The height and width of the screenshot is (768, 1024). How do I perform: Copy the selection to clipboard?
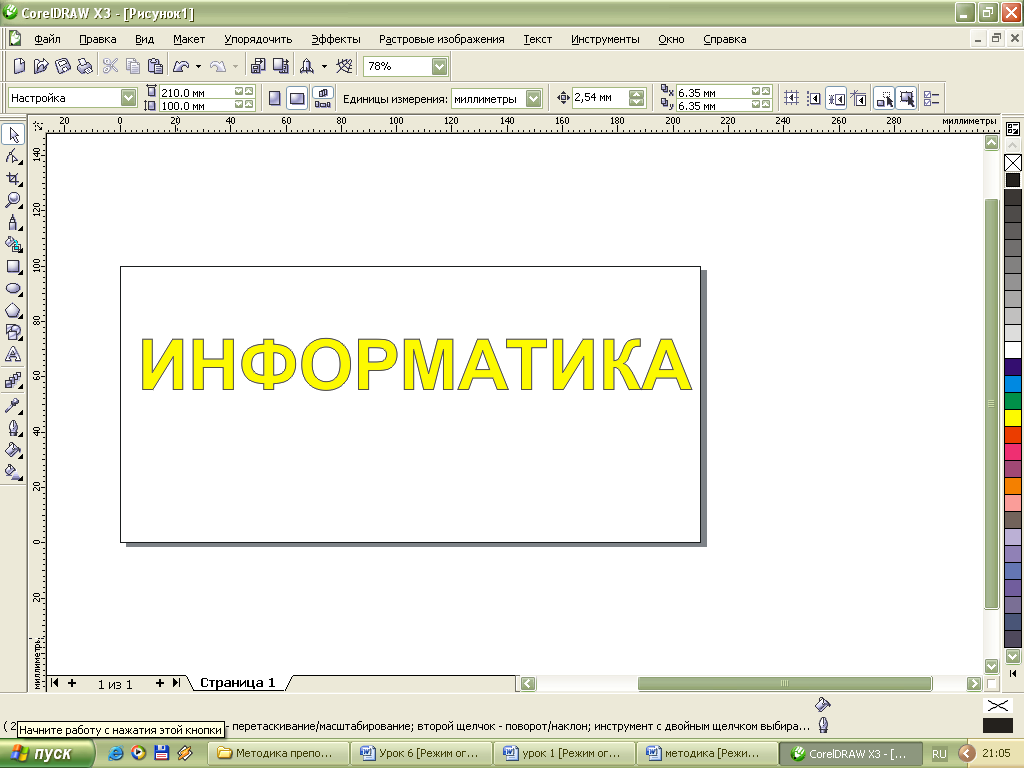coord(133,66)
